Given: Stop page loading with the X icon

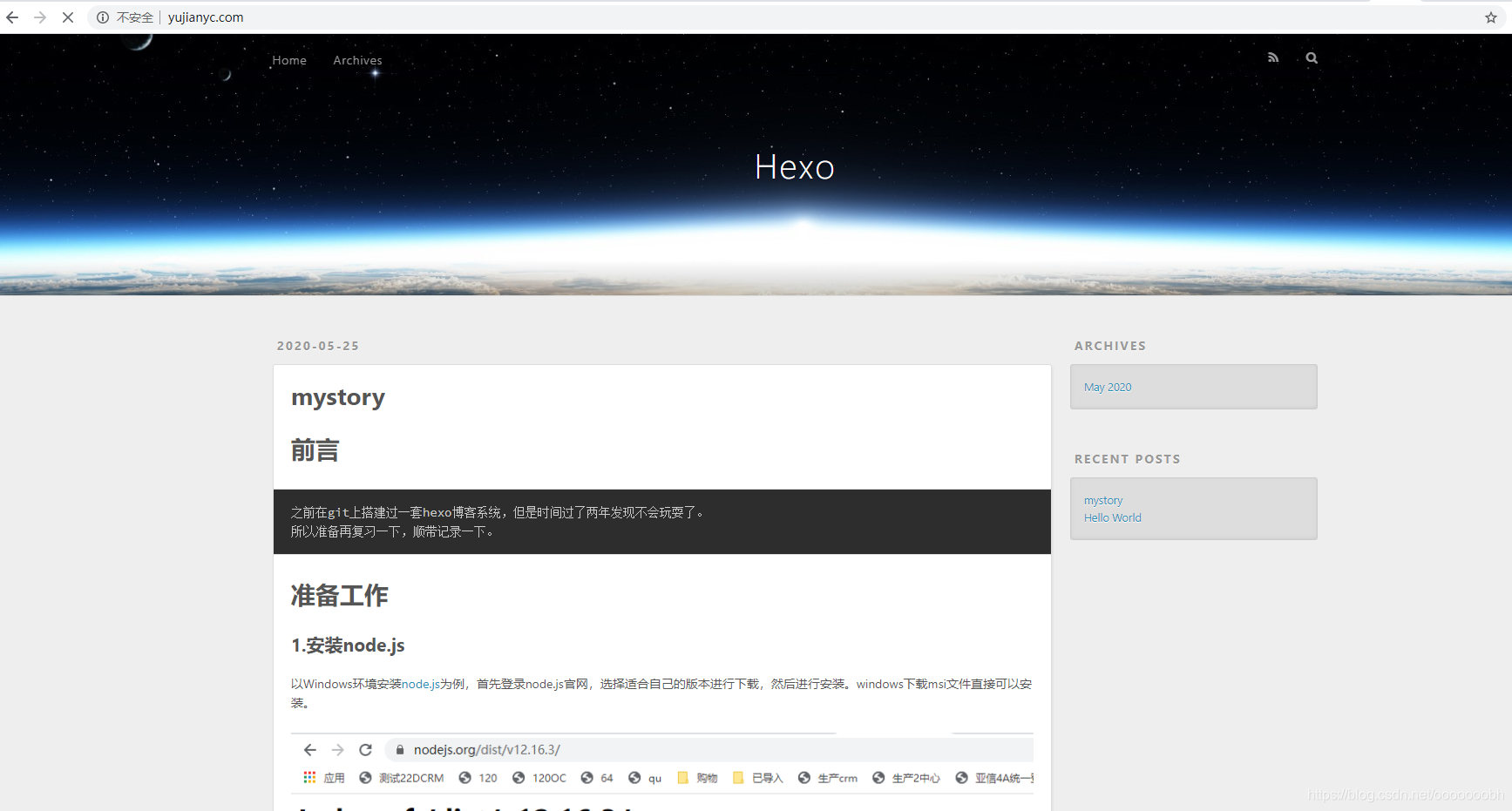Looking at the screenshot, I should [68, 17].
